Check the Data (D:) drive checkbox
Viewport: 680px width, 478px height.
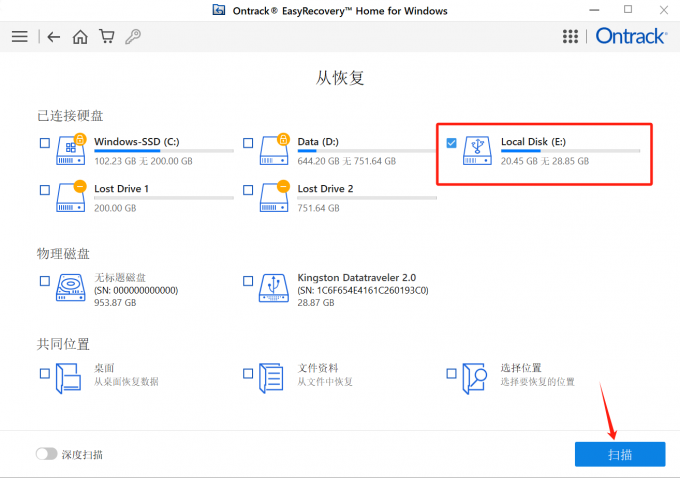248,143
